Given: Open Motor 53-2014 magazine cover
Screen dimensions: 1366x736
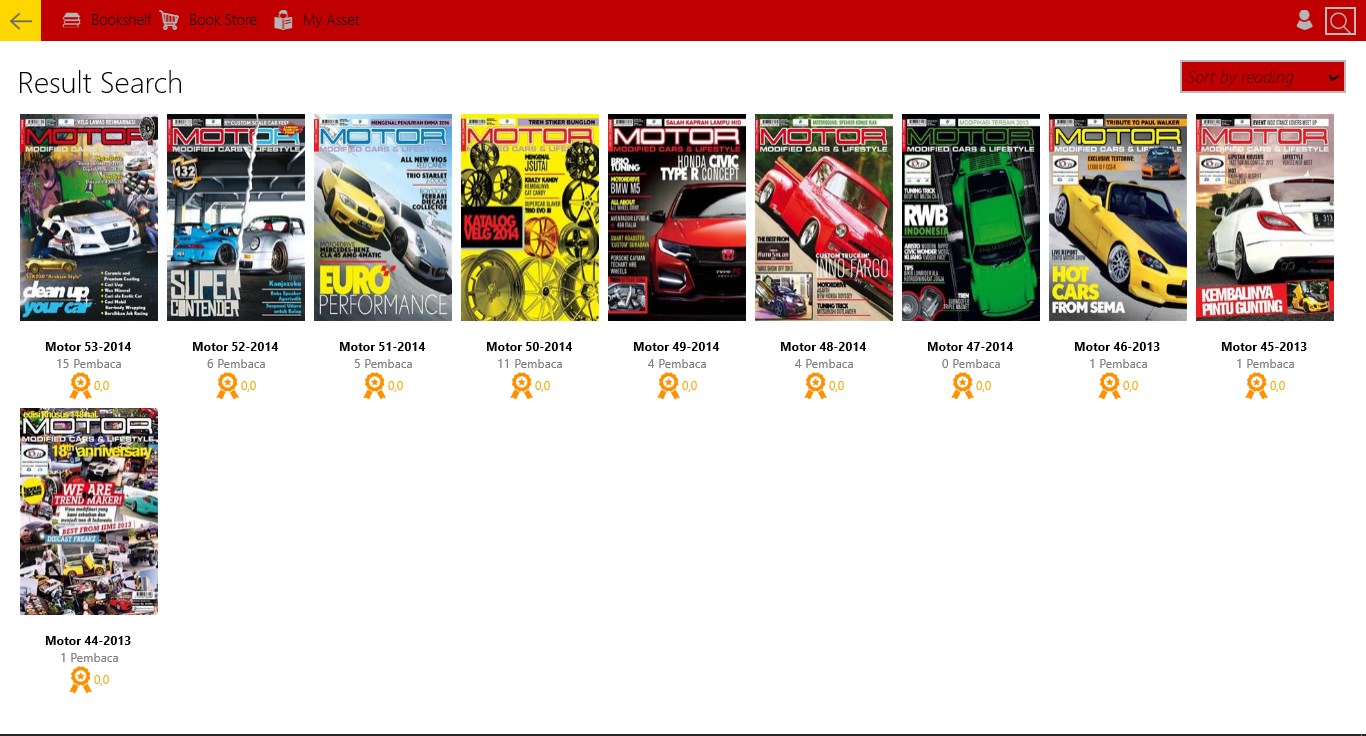Looking at the screenshot, I should click(x=89, y=217).
